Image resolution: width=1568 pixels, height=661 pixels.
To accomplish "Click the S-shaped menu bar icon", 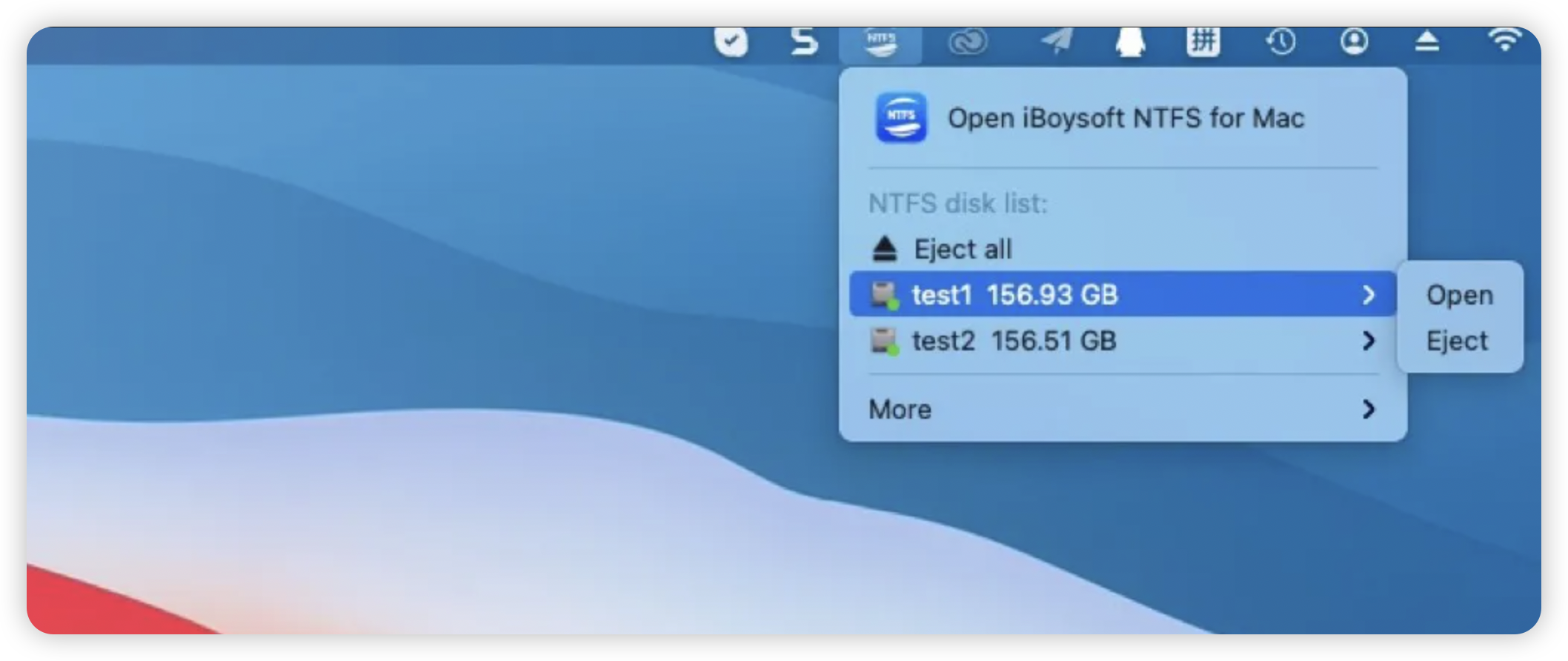I will (x=804, y=41).
